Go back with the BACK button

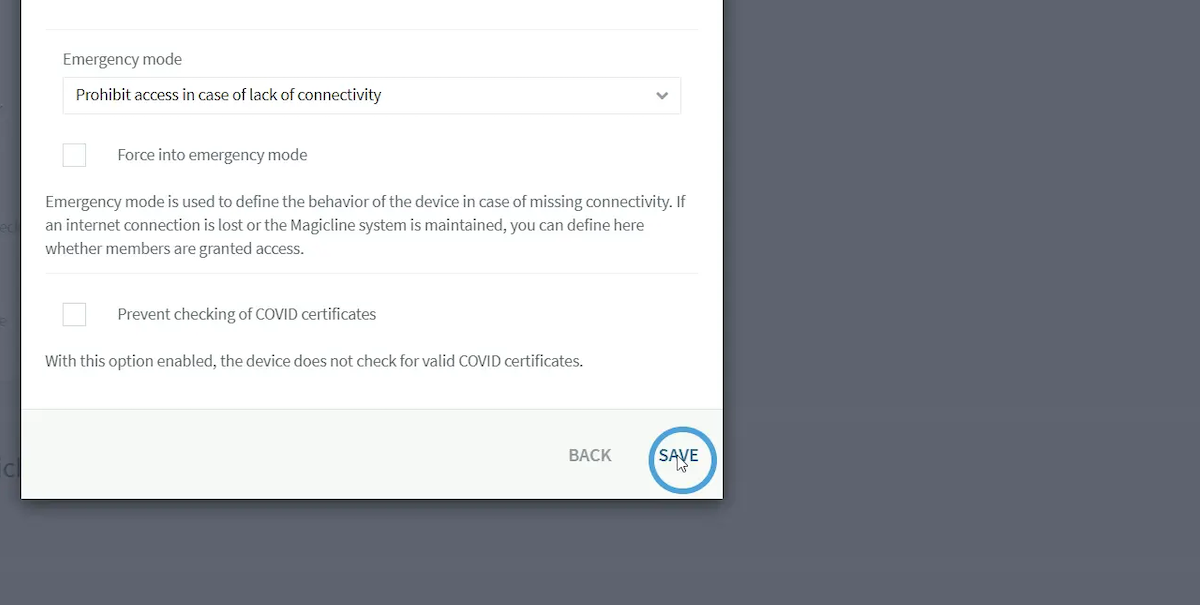click(589, 456)
